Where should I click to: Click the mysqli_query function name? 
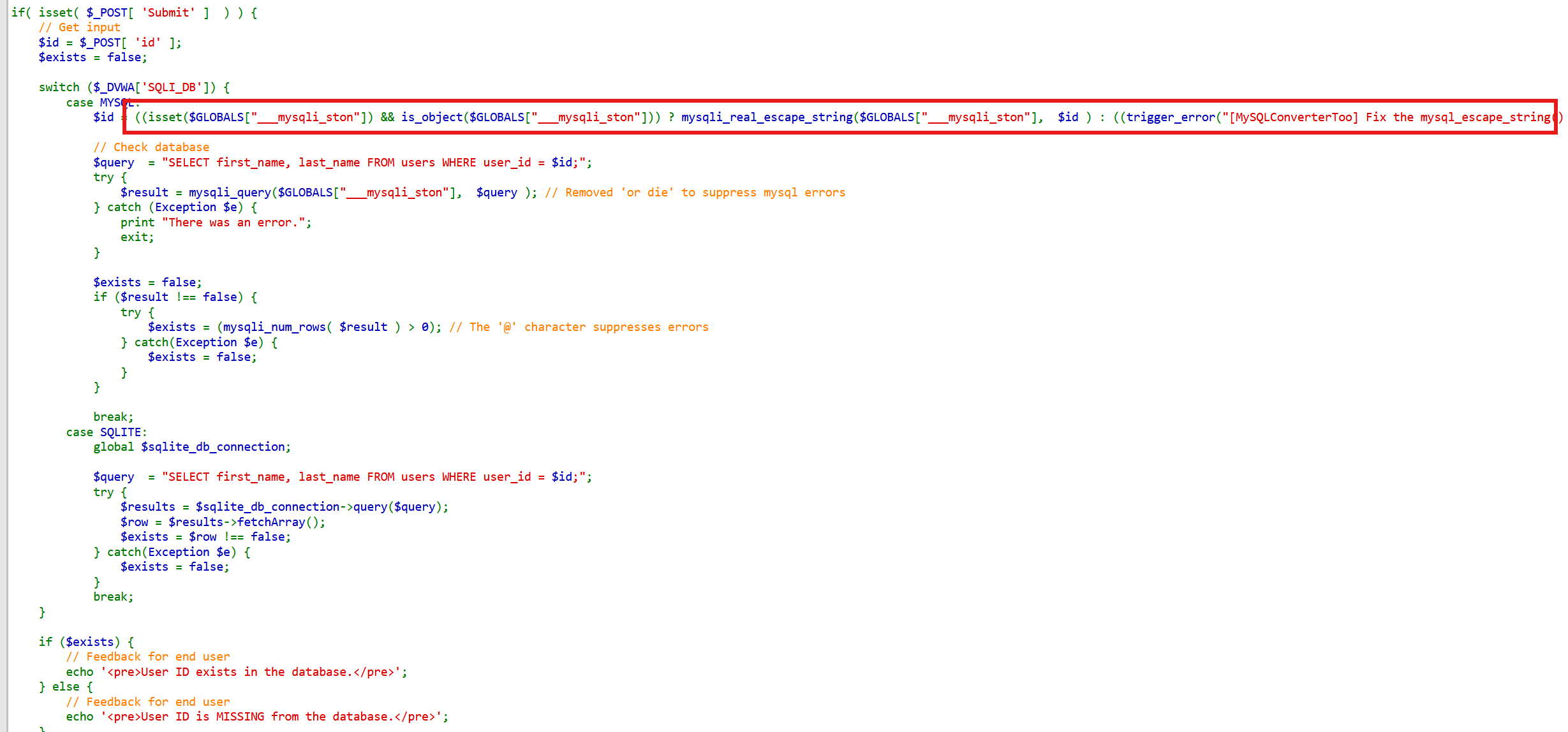click(x=230, y=193)
